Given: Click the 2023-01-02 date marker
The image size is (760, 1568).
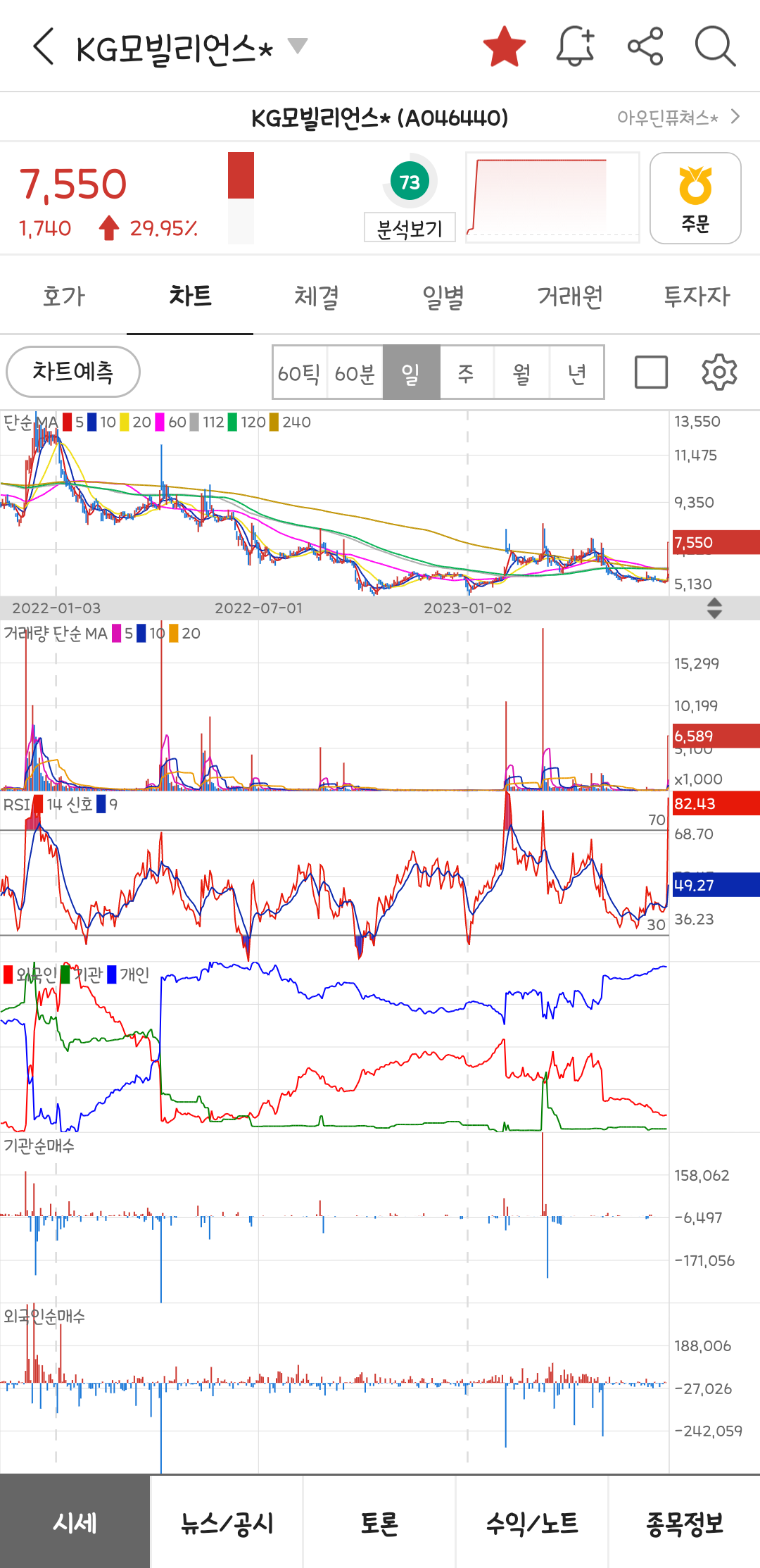Looking at the screenshot, I should coord(467,608).
